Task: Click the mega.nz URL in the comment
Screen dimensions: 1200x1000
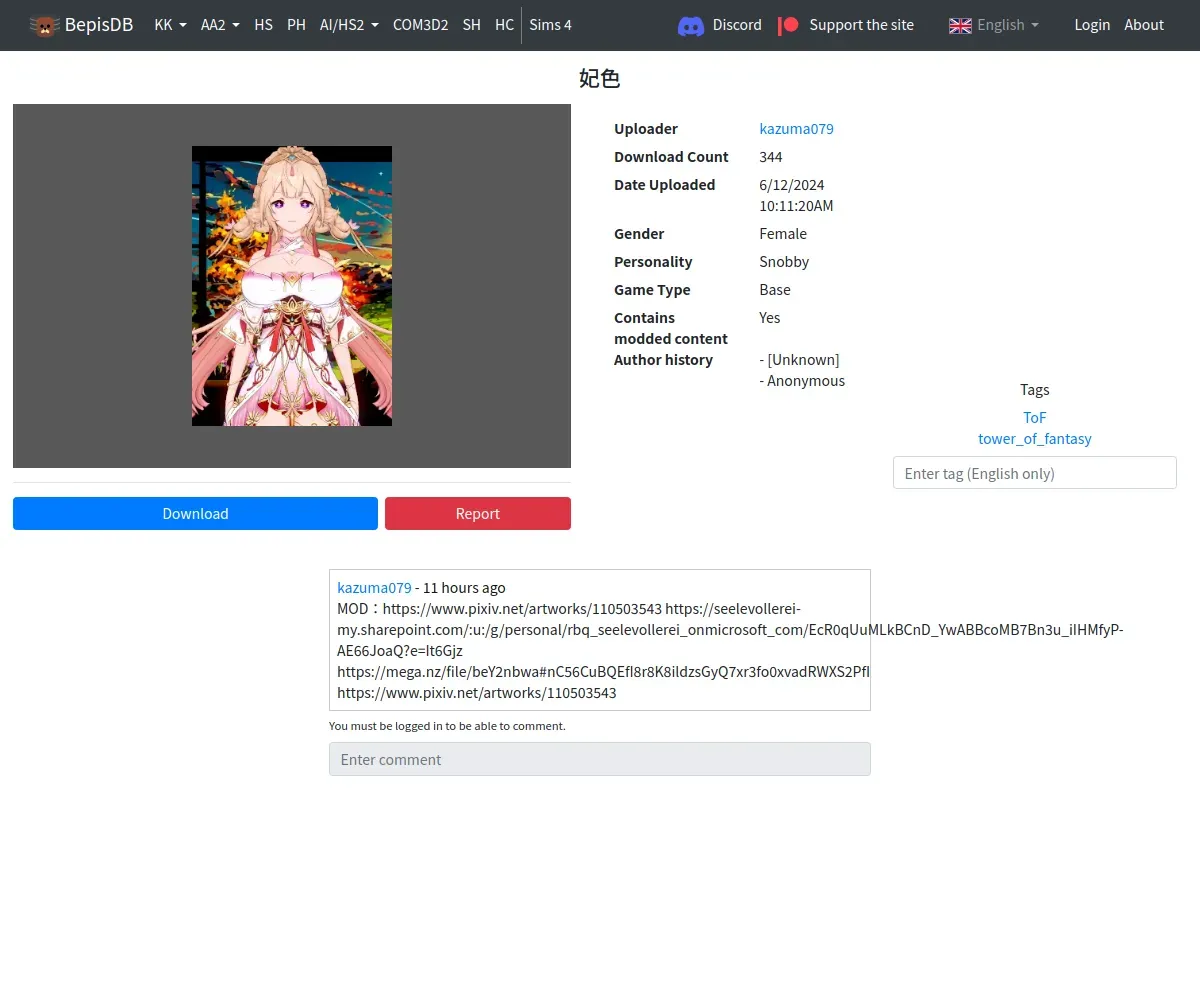Action: (x=603, y=672)
